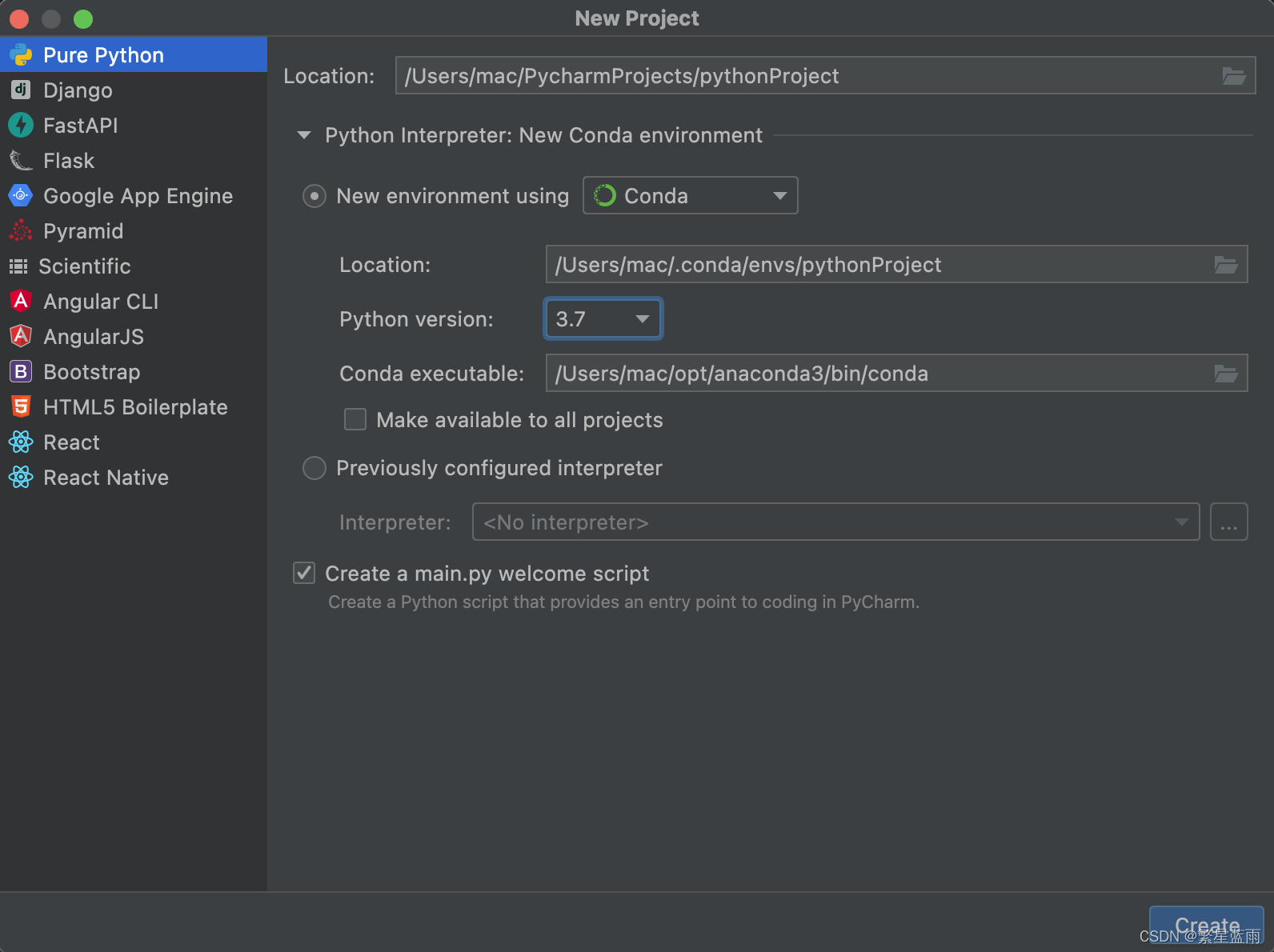Click the Create button
1274x952 pixels.
[x=1207, y=925]
